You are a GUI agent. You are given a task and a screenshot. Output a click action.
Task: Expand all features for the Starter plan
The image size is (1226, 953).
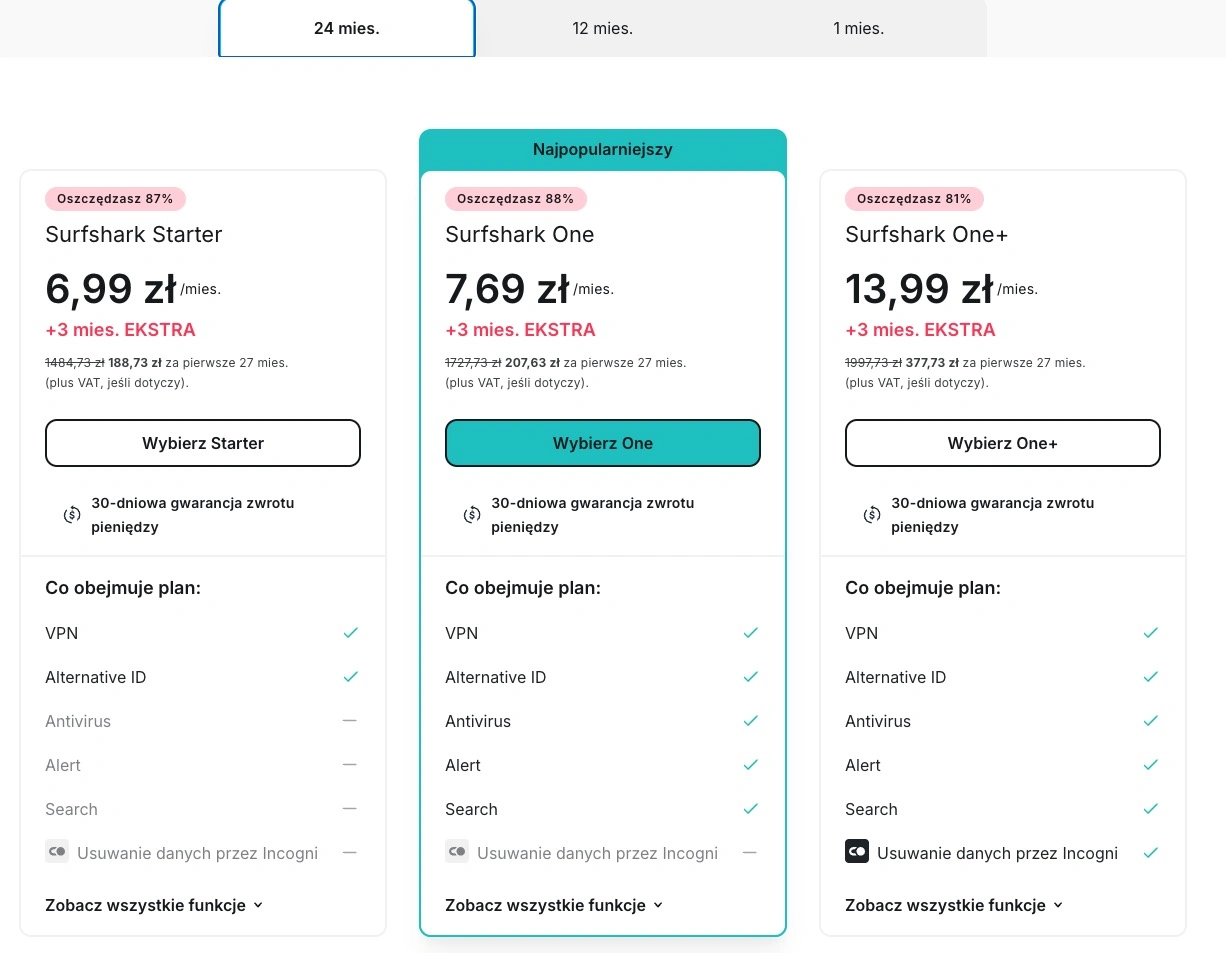tap(154, 905)
